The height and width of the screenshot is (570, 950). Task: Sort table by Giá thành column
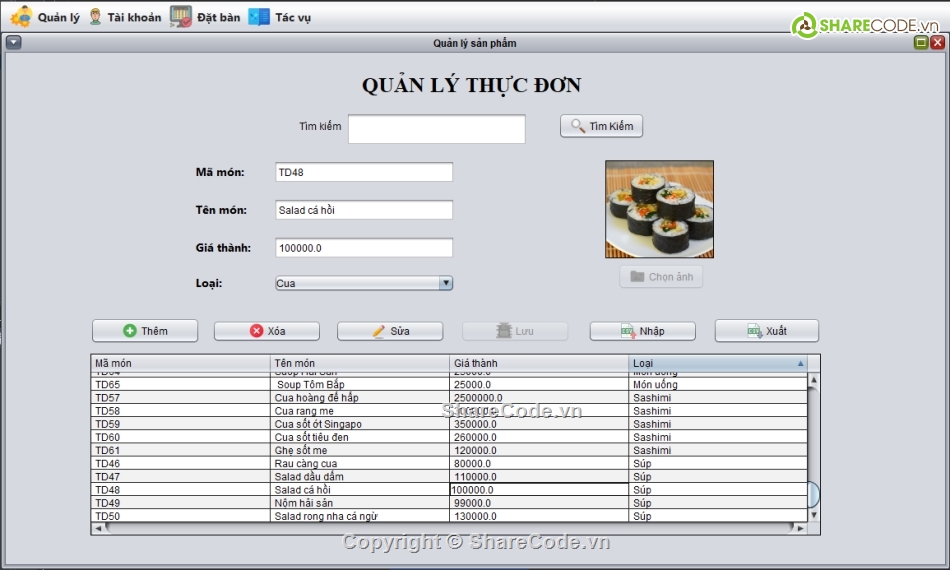(x=539, y=363)
